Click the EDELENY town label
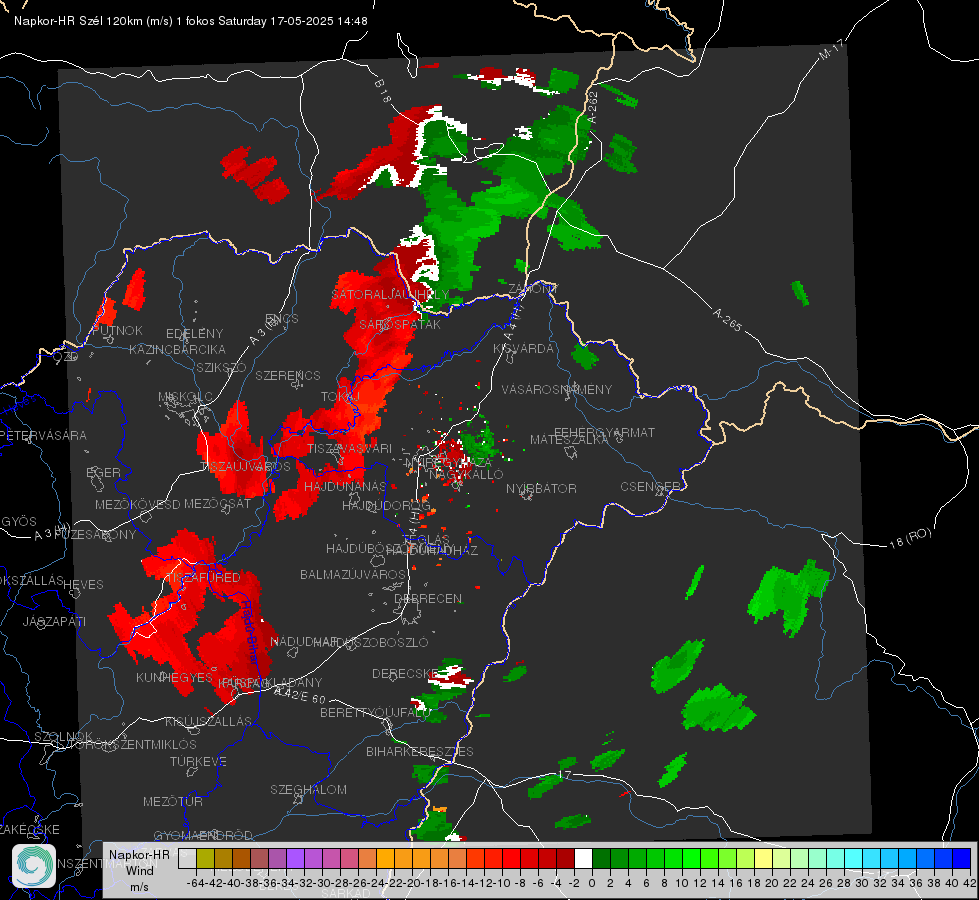The image size is (979, 900). 194,334
